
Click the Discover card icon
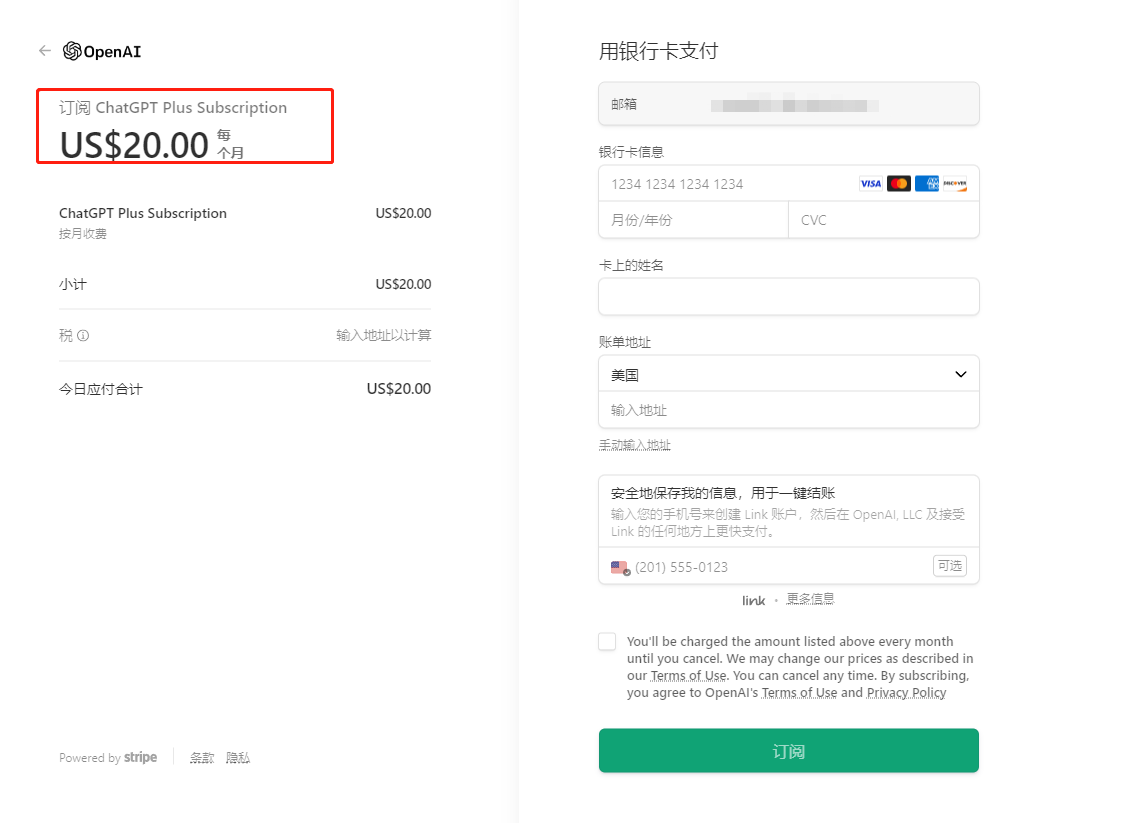click(x=955, y=184)
